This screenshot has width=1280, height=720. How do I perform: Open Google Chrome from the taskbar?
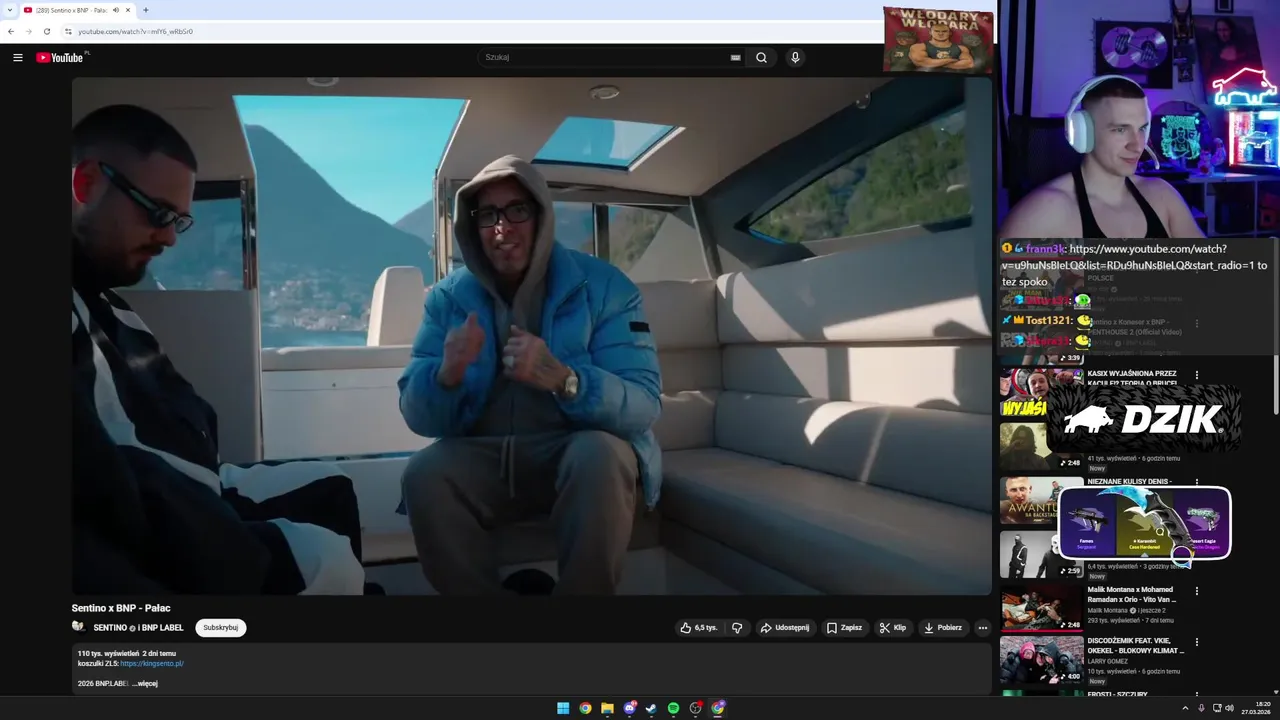(x=585, y=708)
